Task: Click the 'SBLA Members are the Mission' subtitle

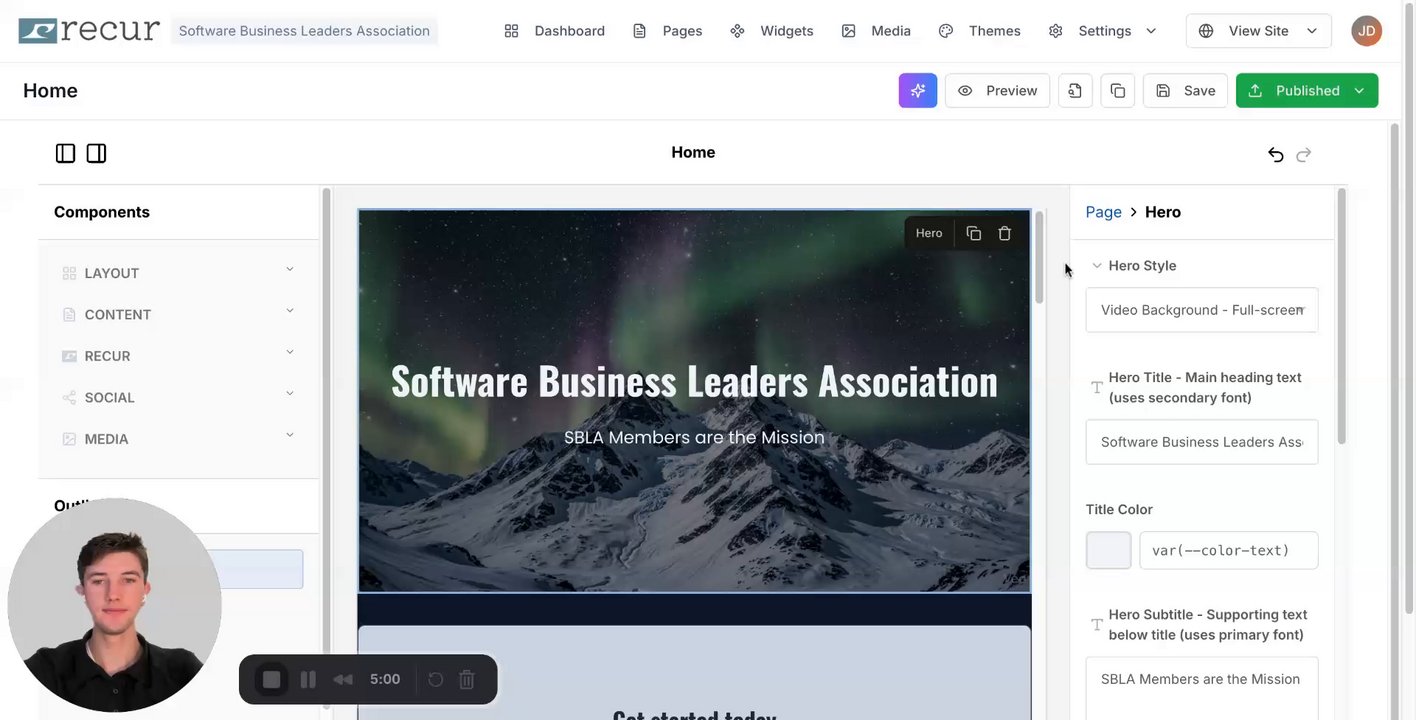Action: tap(694, 437)
